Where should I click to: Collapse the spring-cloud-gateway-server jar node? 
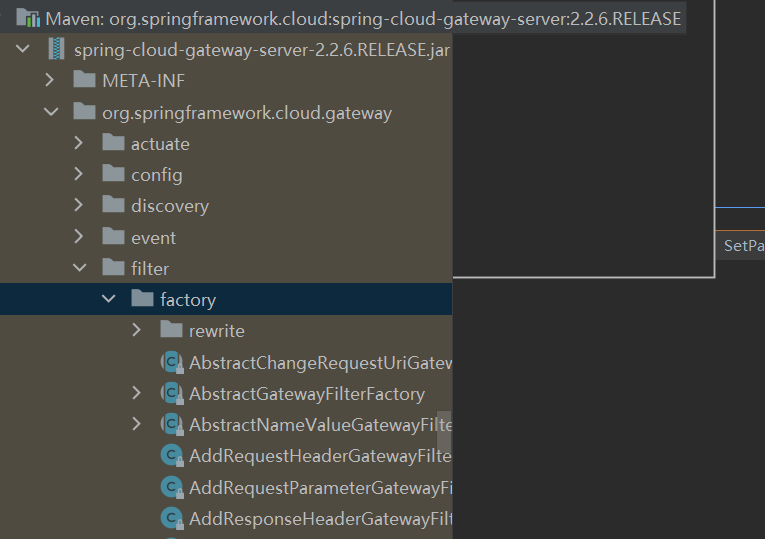point(22,49)
